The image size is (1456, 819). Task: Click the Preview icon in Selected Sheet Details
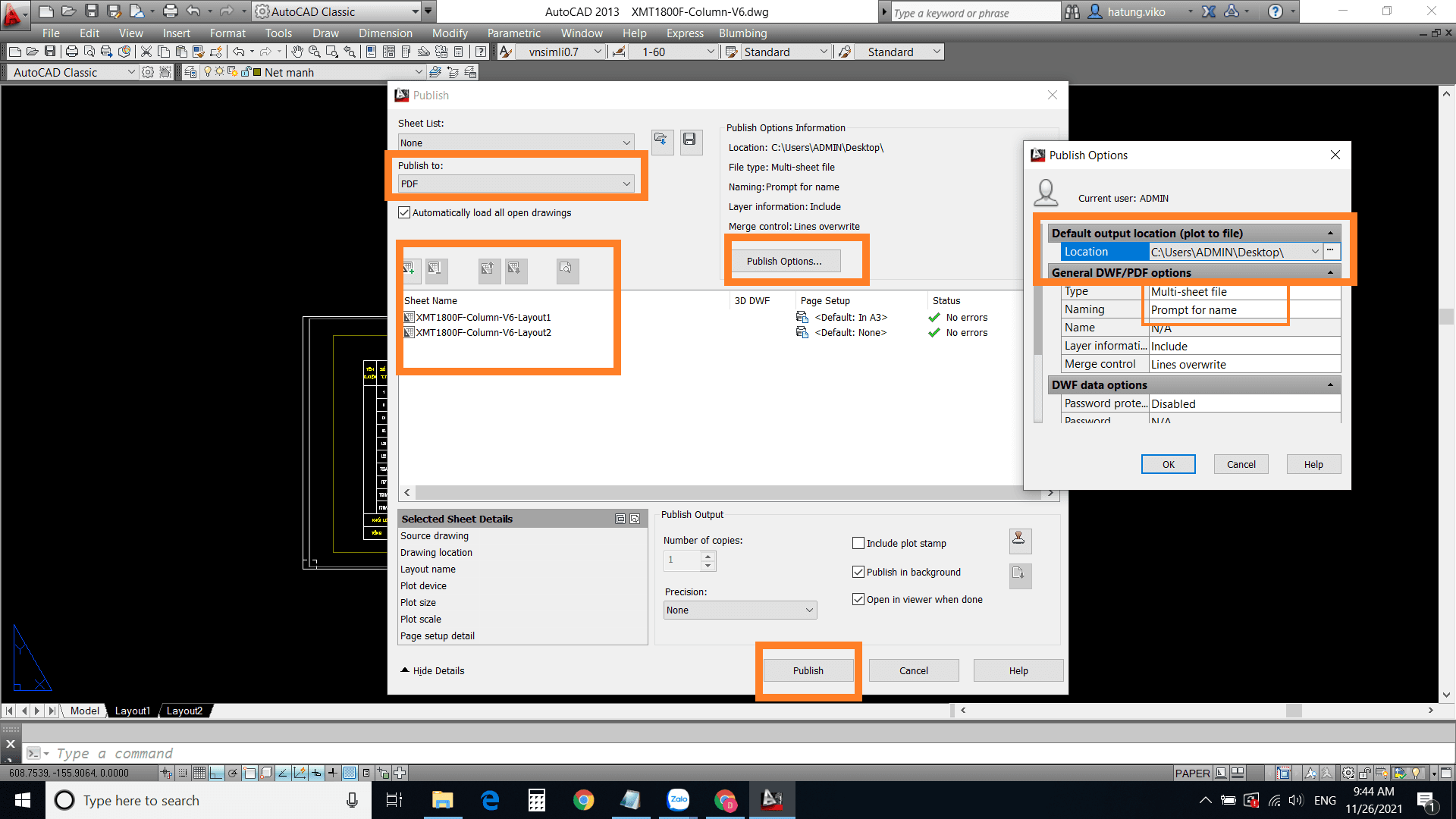click(636, 518)
